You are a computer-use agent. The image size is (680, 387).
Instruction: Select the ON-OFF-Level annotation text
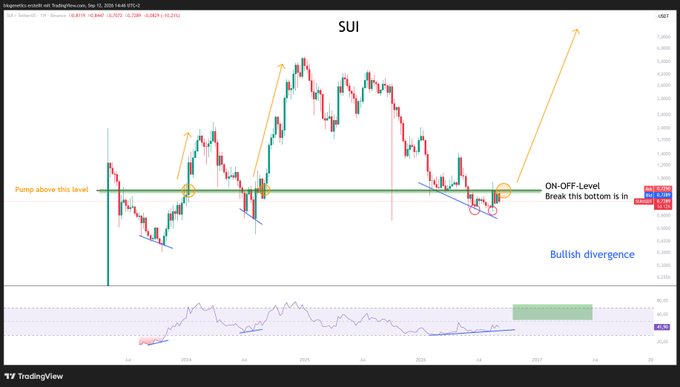(x=572, y=186)
